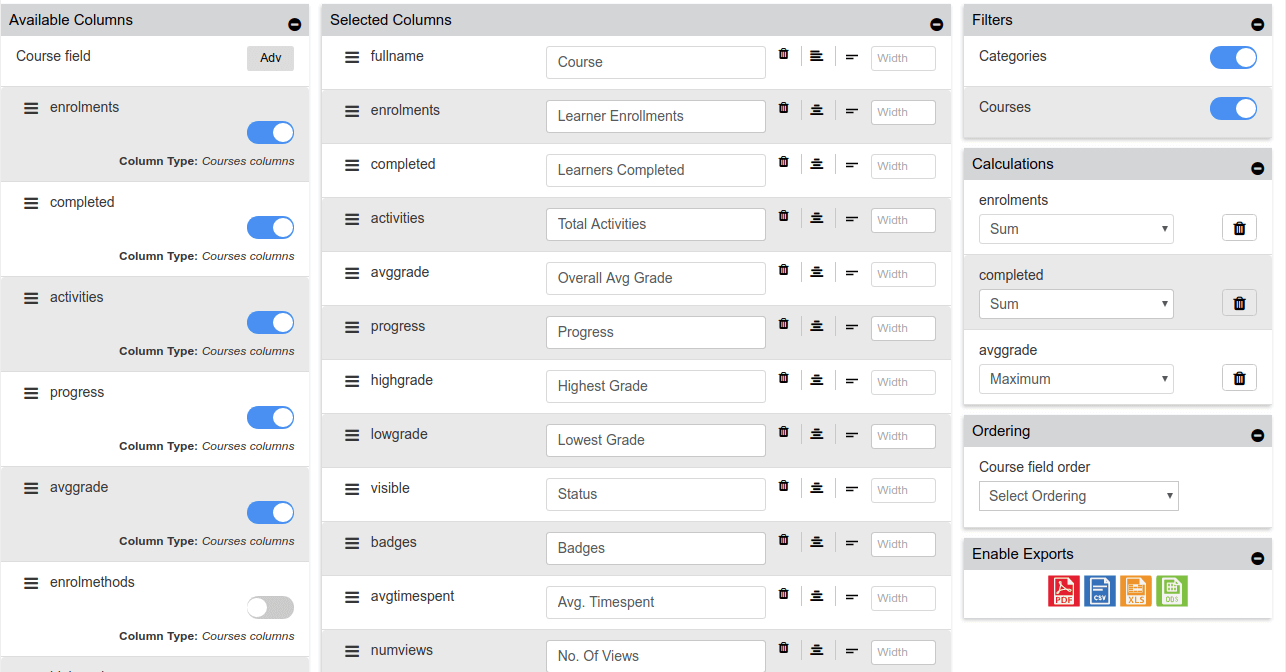This screenshot has height=672, width=1286.
Task: Export the report as ODS
Action: coord(1171,591)
